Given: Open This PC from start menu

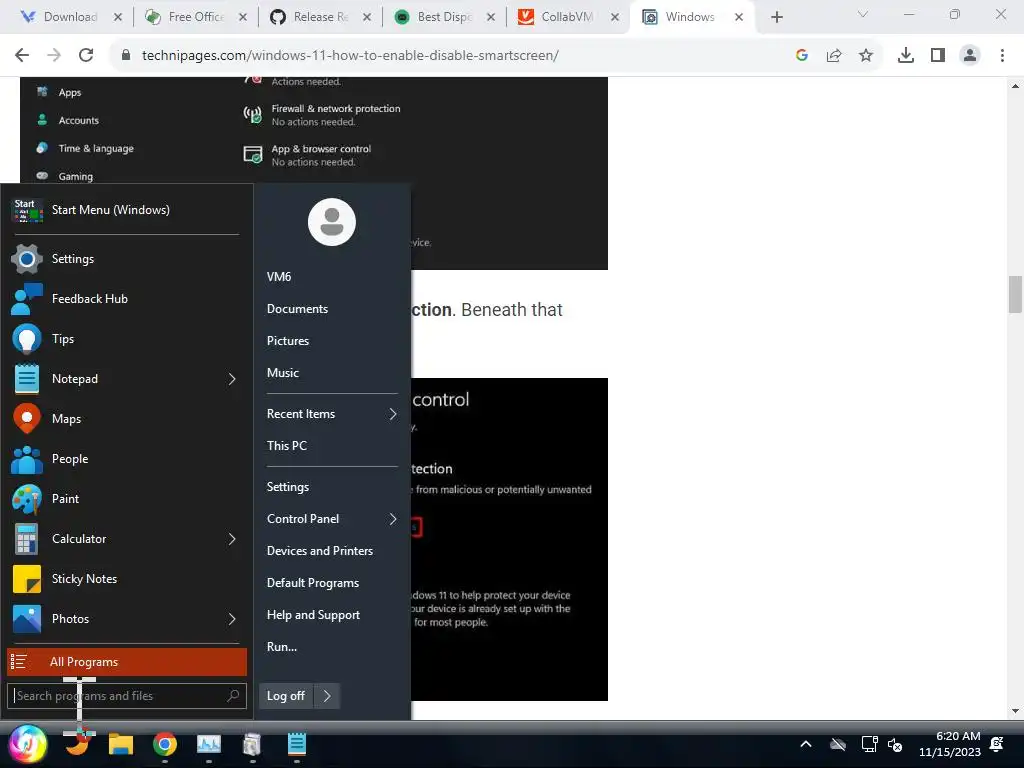Looking at the screenshot, I should 287,446.
